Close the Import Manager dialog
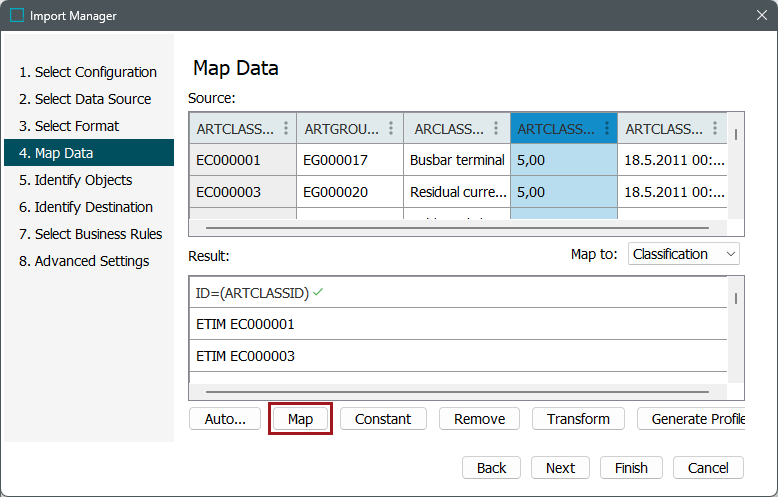Viewport: 778px width, 497px height. pyautogui.click(x=761, y=16)
